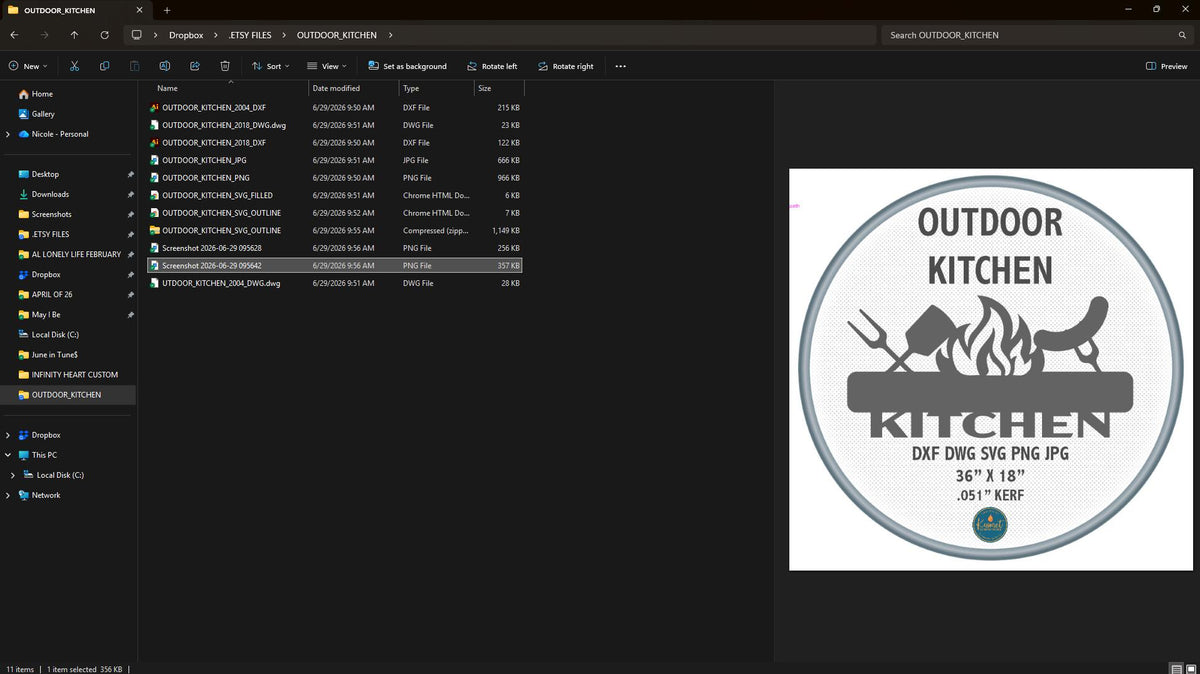
Task: Toggle the Preview pane button
Action: coord(1167,66)
